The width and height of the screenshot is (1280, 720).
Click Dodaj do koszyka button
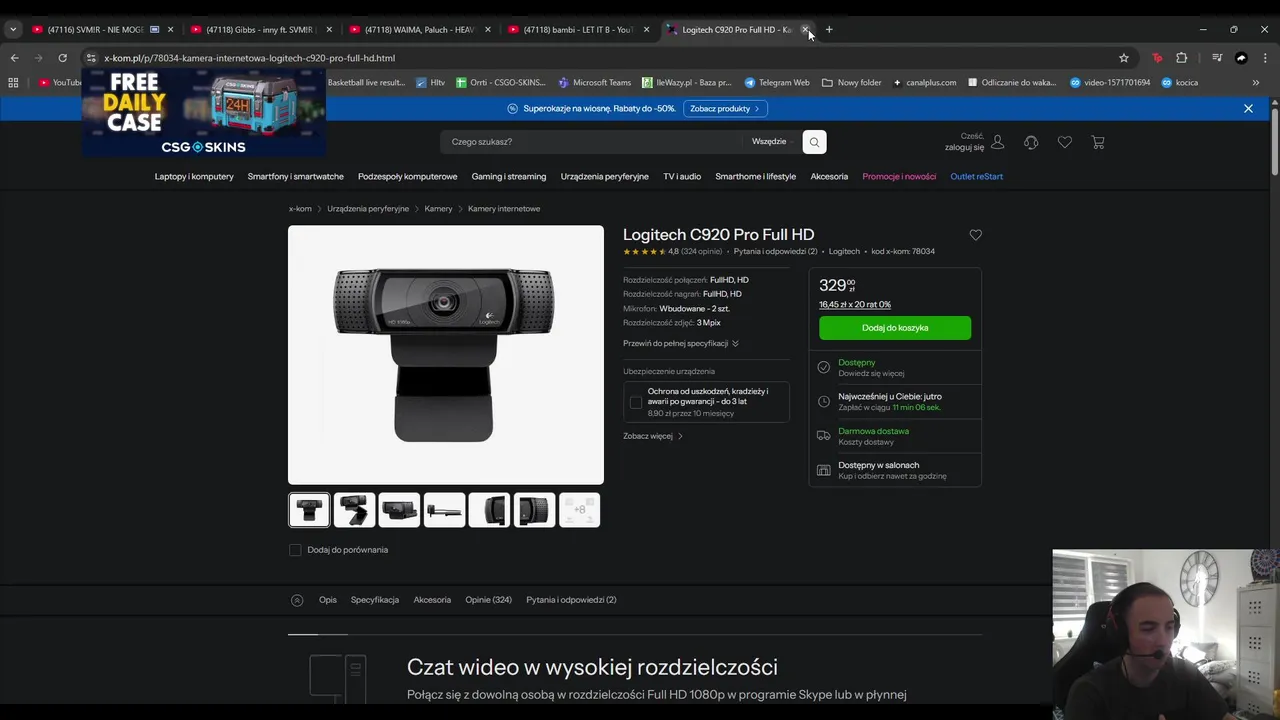tap(895, 328)
